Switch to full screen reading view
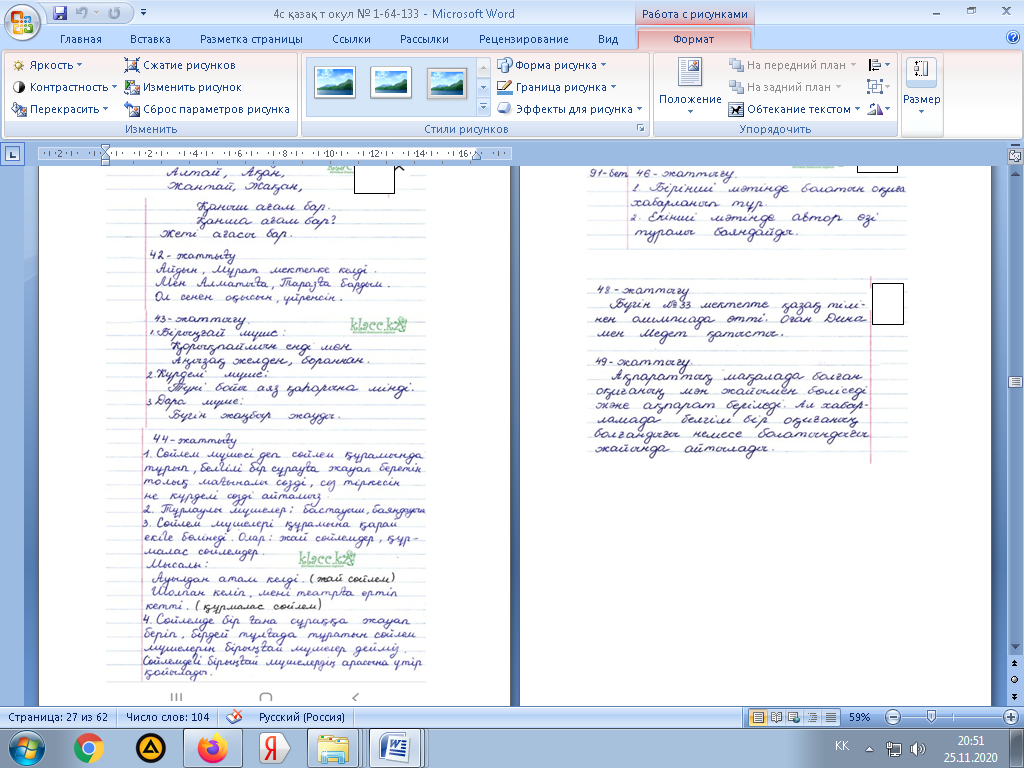This screenshot has width=1024, height=768. pos(776,717)
